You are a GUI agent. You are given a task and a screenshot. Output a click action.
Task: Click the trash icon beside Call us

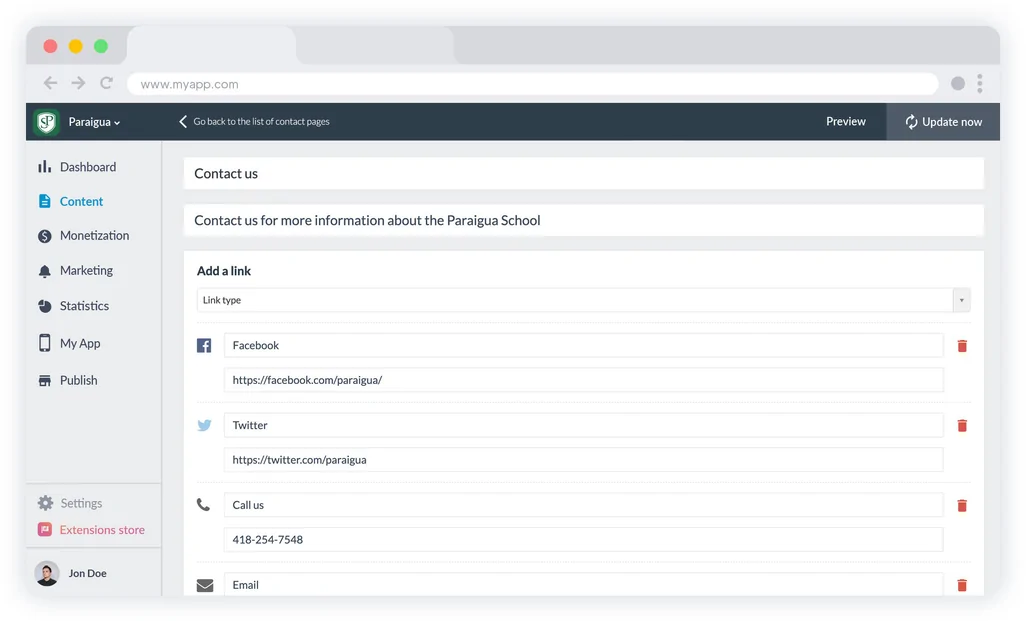pyautogui.click(x=962, y=506)
